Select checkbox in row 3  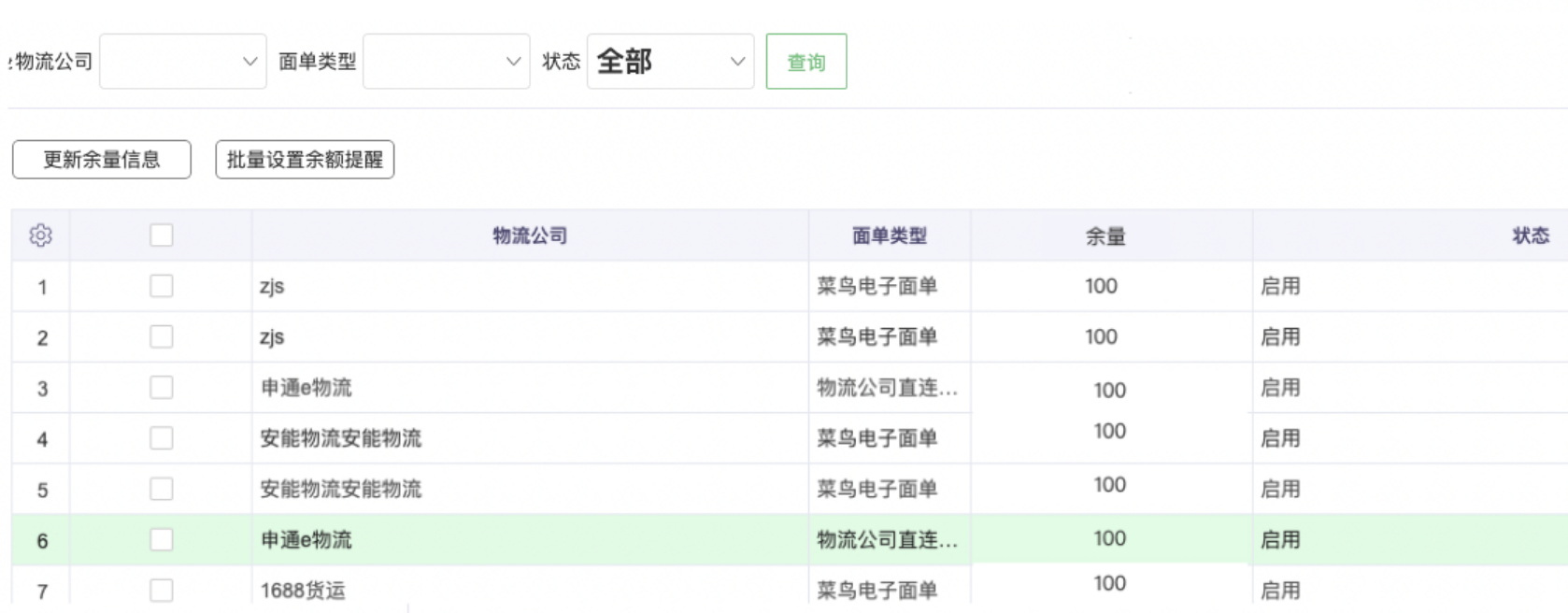[162, 387]
